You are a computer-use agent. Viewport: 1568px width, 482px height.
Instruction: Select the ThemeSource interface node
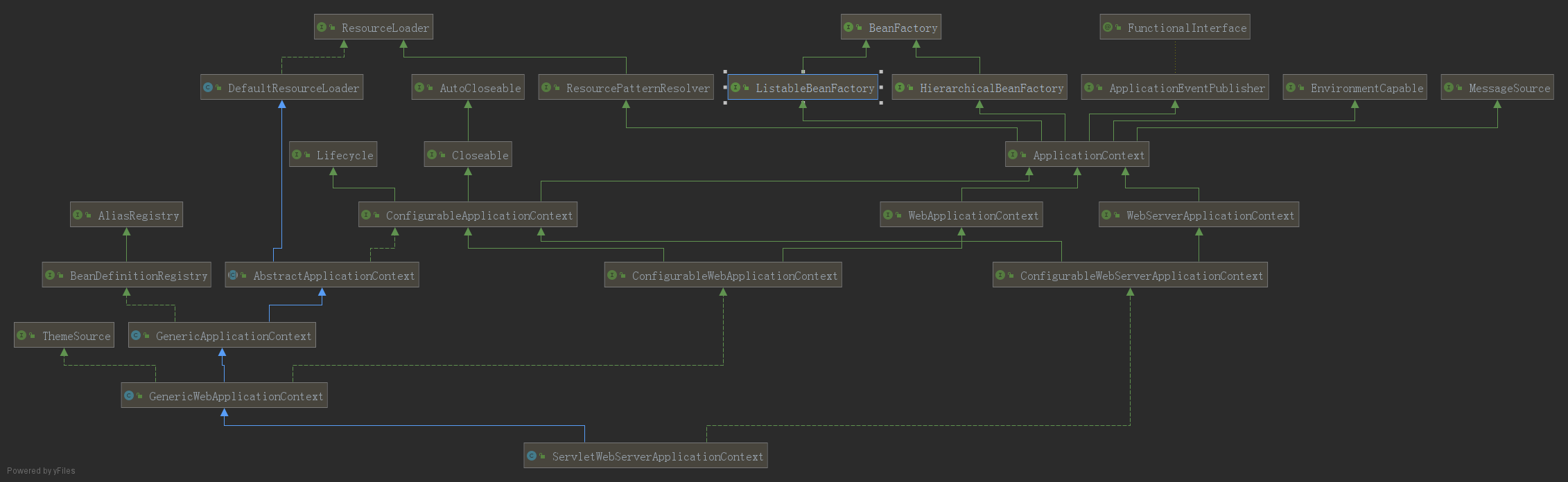64,335
